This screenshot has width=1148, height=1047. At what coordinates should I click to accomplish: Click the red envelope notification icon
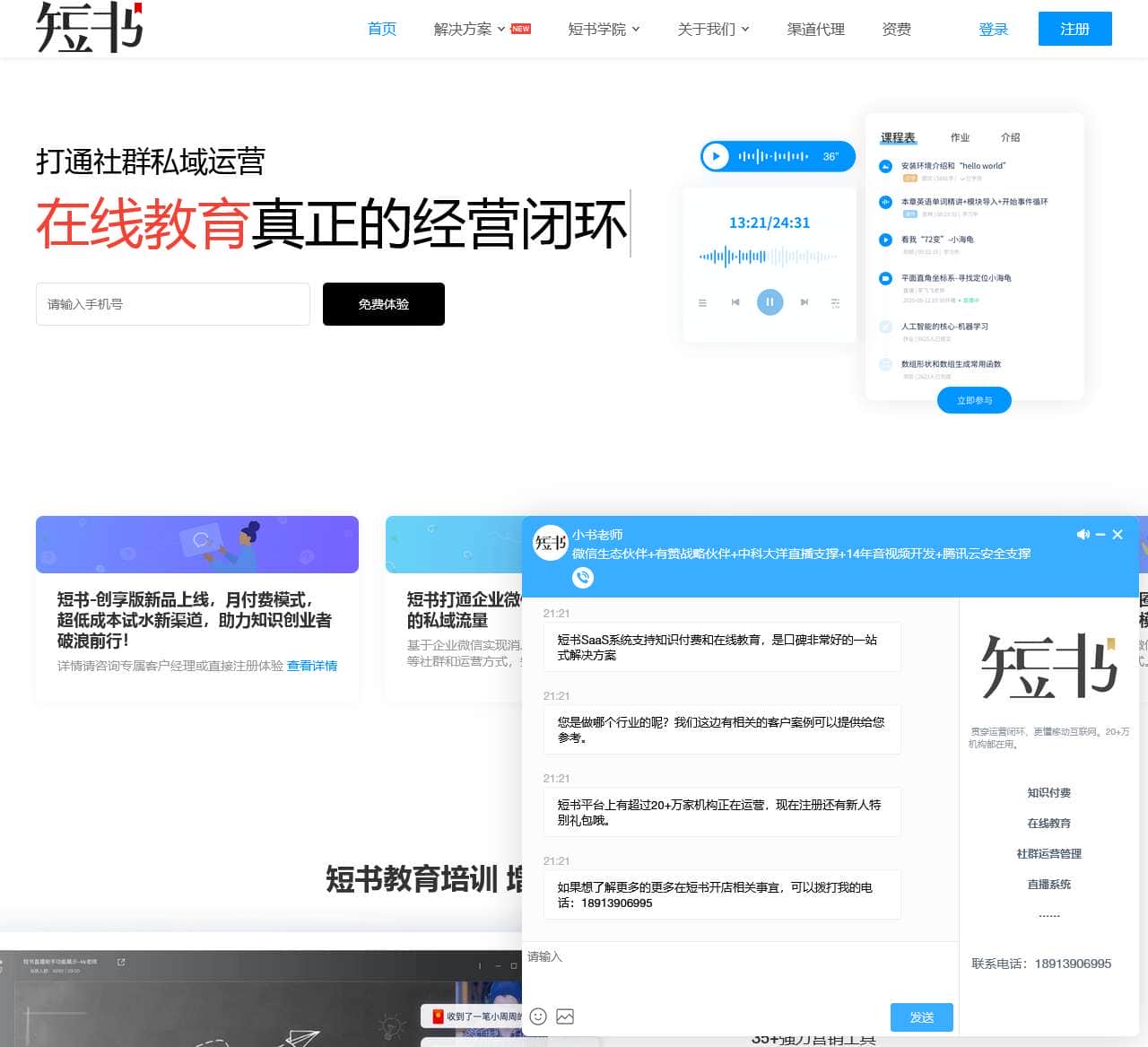tap(438, 1016)
